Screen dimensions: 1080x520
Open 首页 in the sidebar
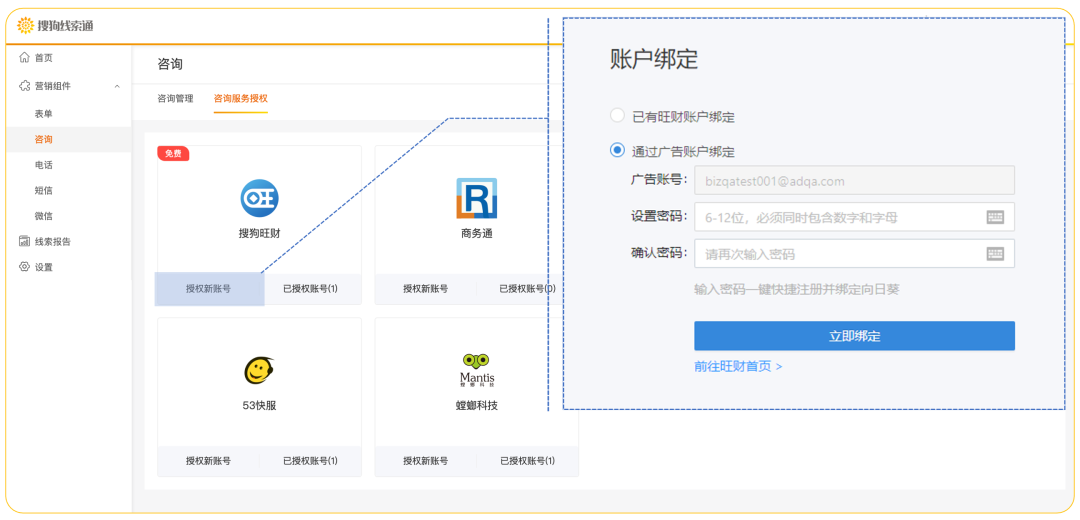coord(43,58)
